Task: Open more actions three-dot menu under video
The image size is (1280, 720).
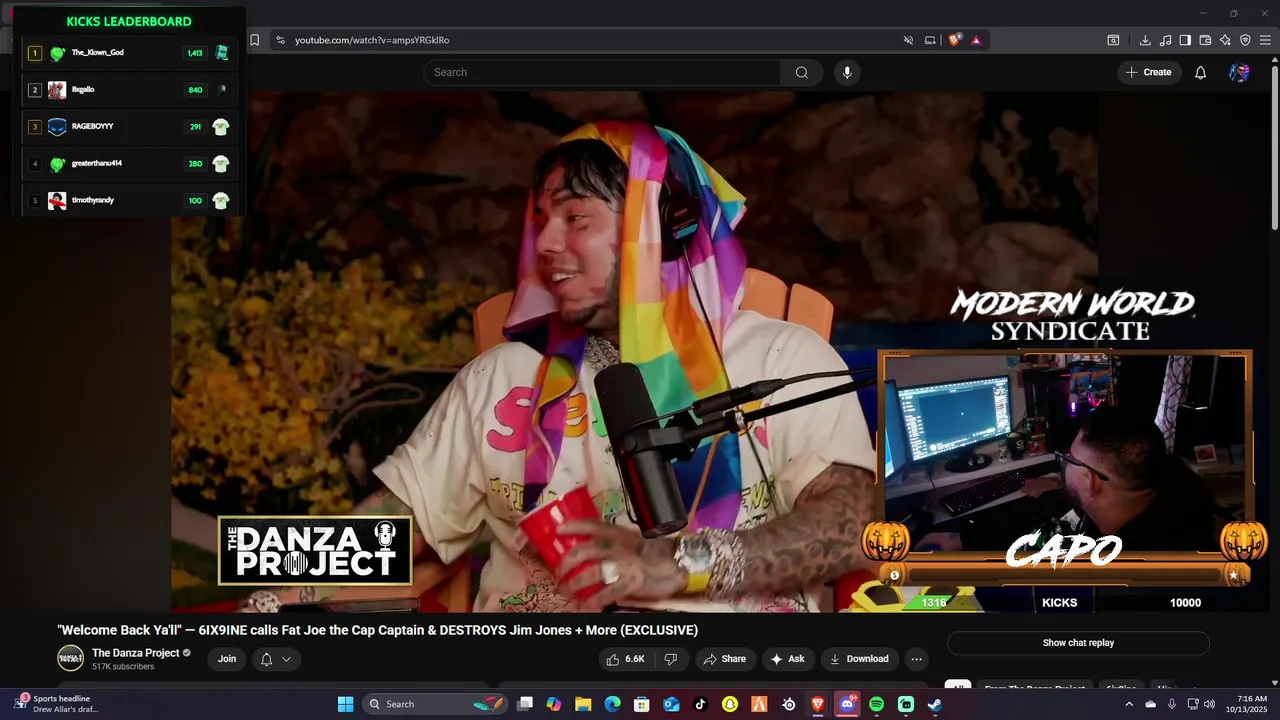Action: [916, 659]
